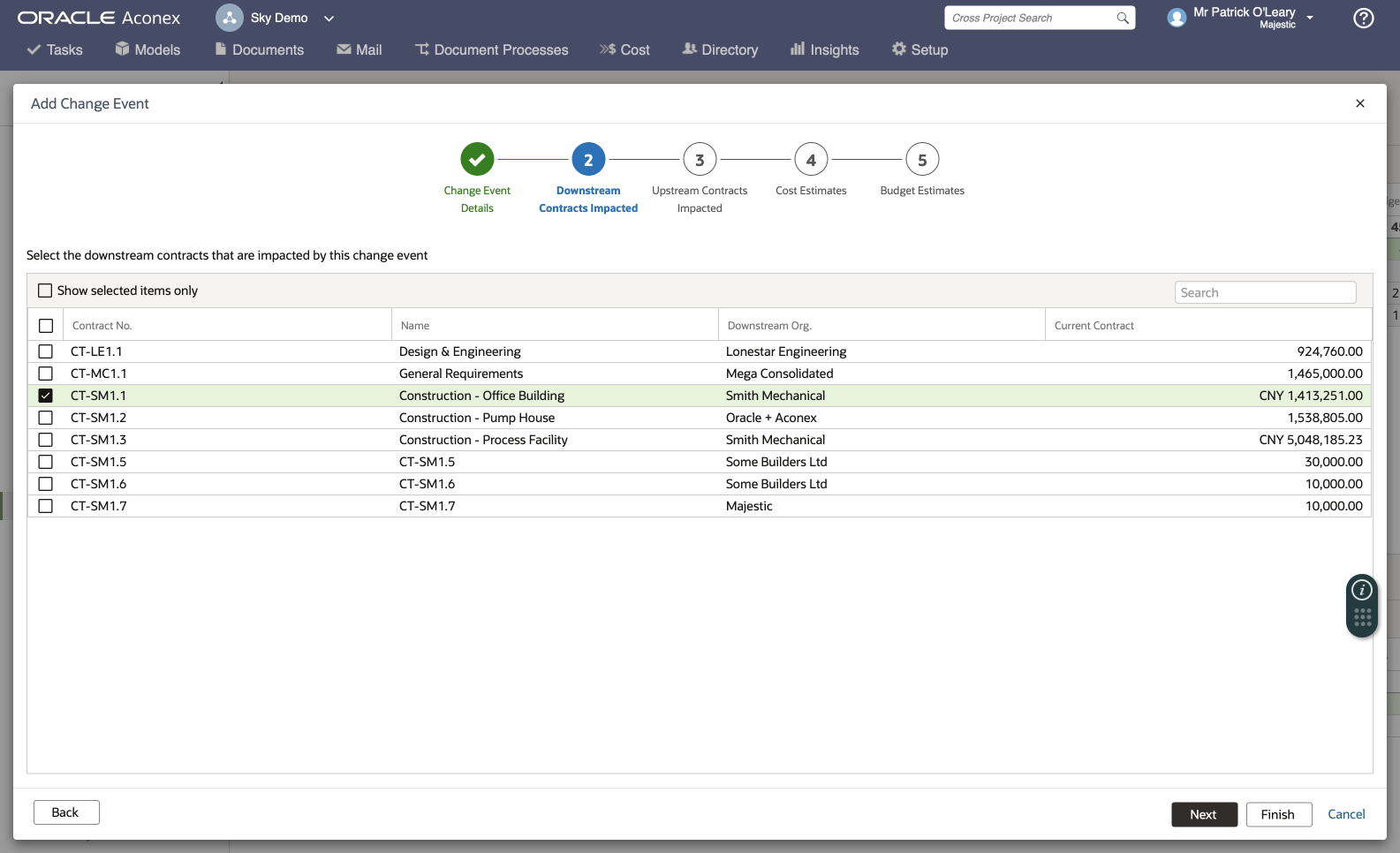The width and height of the screenshot is (1400, 853).
Task: Click the Finish button
Action: click(1279, 814)
